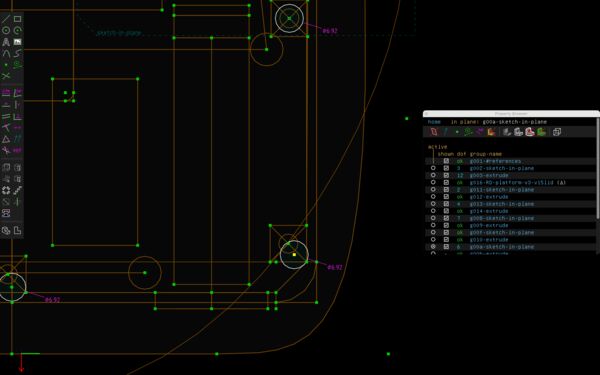Toggle hidden lines display icon
This screenshot has width=600, height=375.
(x=557, y=132)
